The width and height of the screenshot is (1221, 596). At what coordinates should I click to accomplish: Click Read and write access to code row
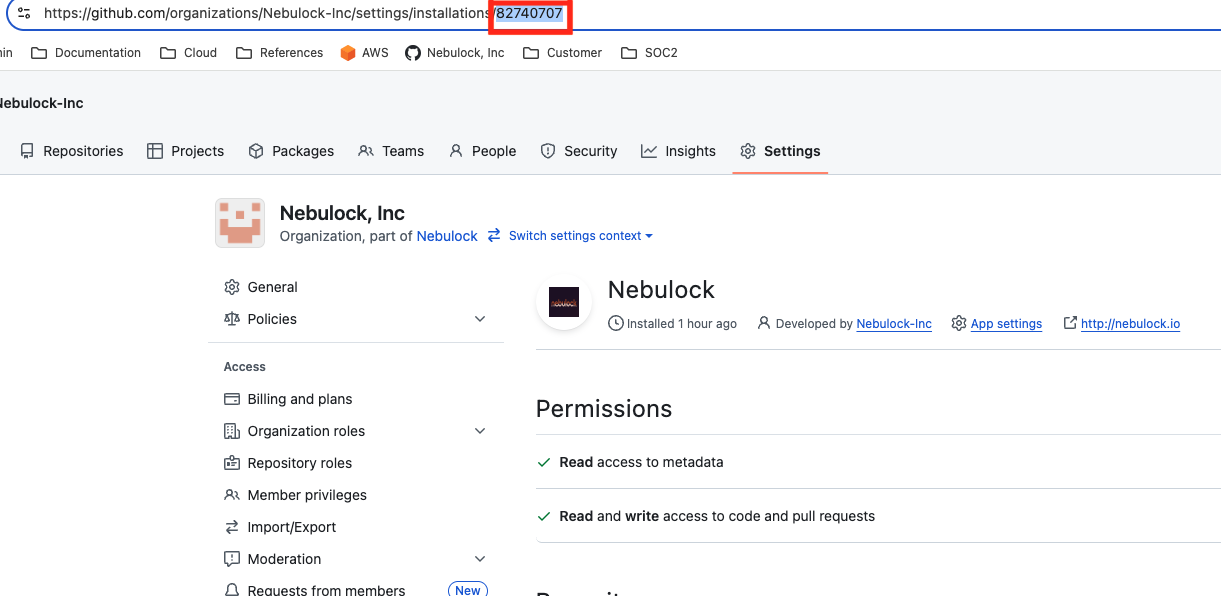click(717, 516)
